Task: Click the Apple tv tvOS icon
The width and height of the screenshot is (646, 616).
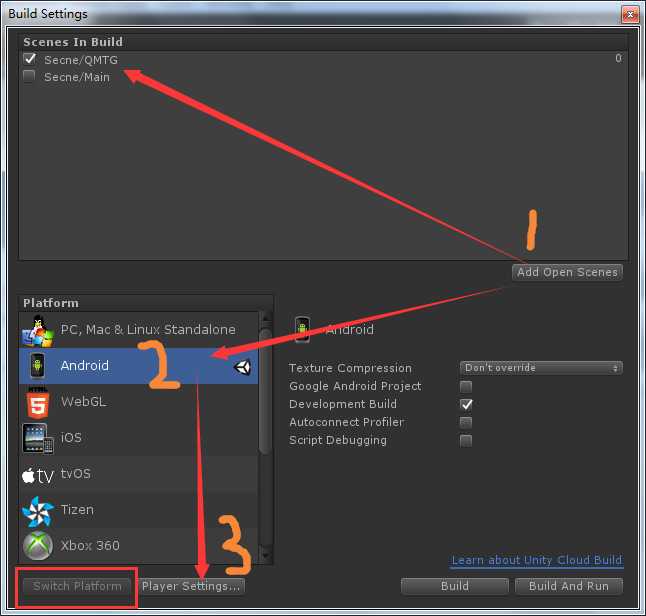Action: pos(38,475)
